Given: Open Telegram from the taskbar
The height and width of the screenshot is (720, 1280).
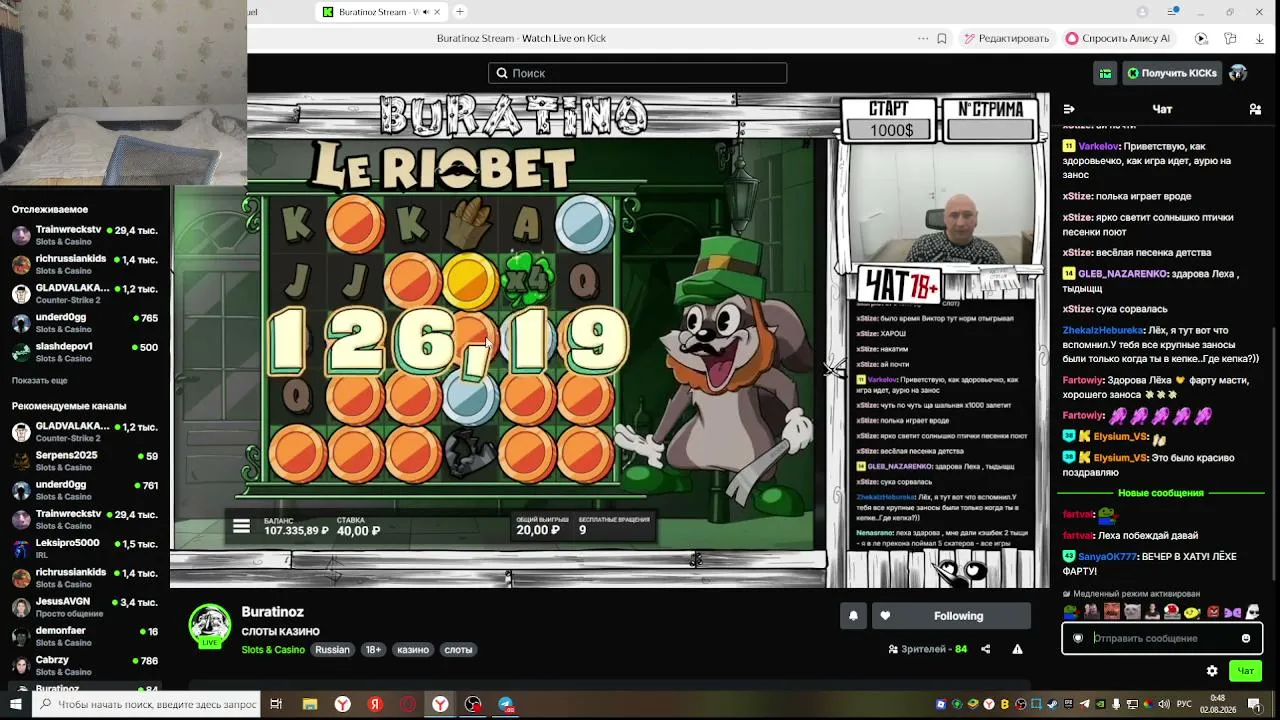Looking at the screenshot, I should pos(506,704).
